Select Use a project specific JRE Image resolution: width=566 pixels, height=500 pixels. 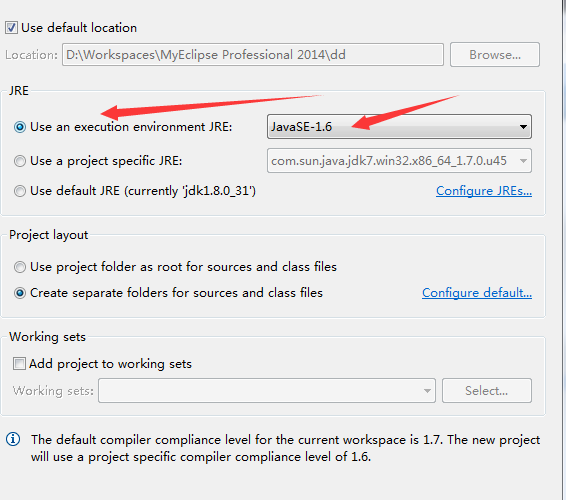pos(20,161)
